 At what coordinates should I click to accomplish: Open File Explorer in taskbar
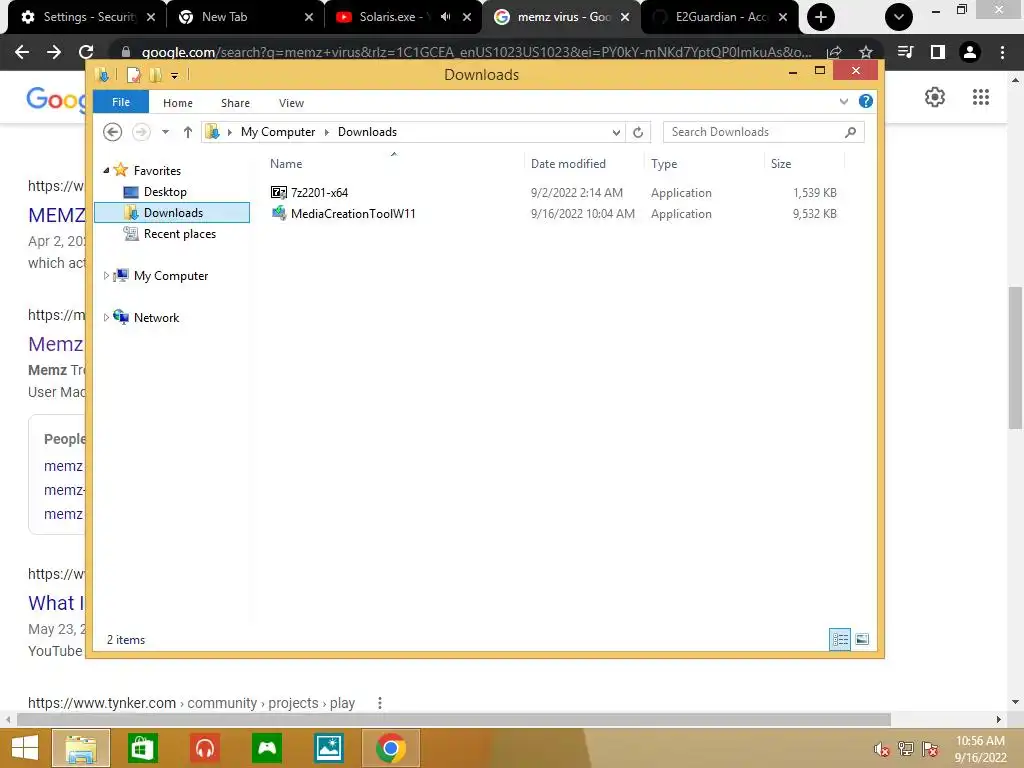click(81, 748)
